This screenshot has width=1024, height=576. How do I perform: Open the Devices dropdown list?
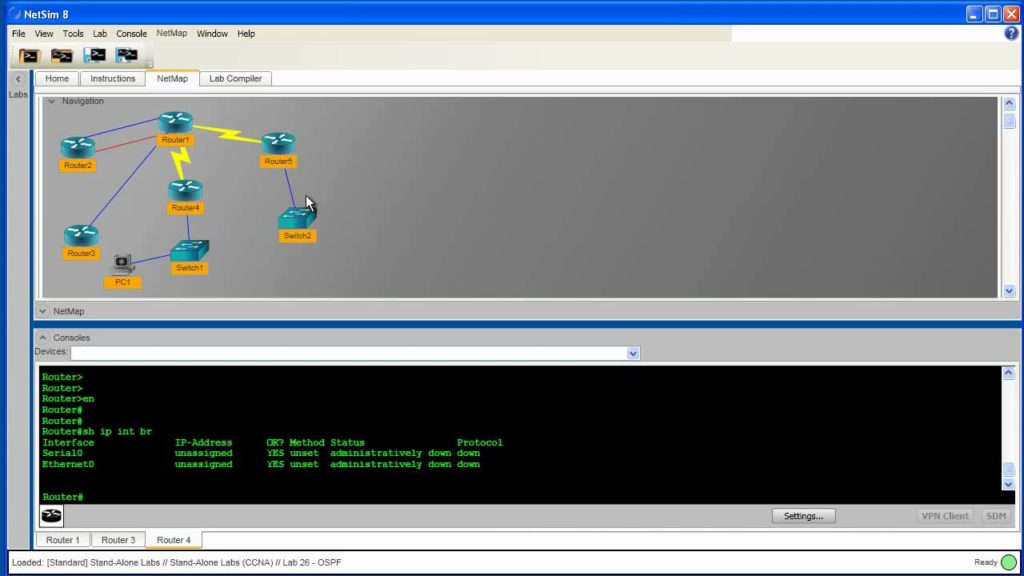(633, 353)
